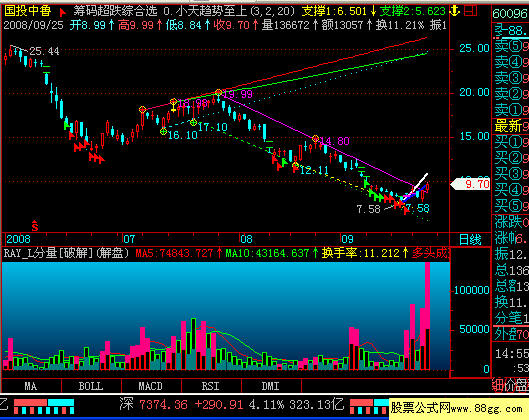Click the 换11.21% turnover value
This screenshot has height=420, width=529.
tap(400, 25)
